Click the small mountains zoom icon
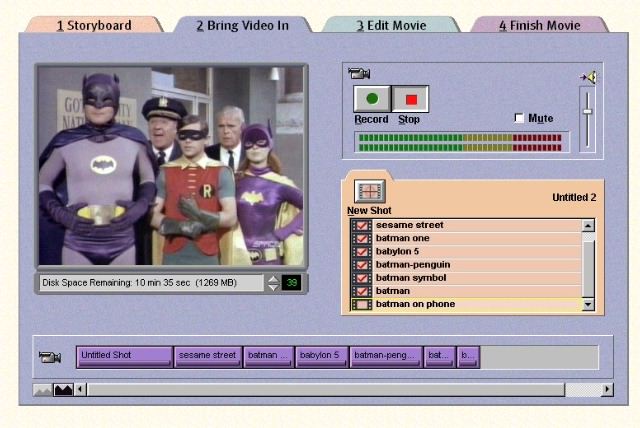640x428 pixels. [x=43, y=390]
